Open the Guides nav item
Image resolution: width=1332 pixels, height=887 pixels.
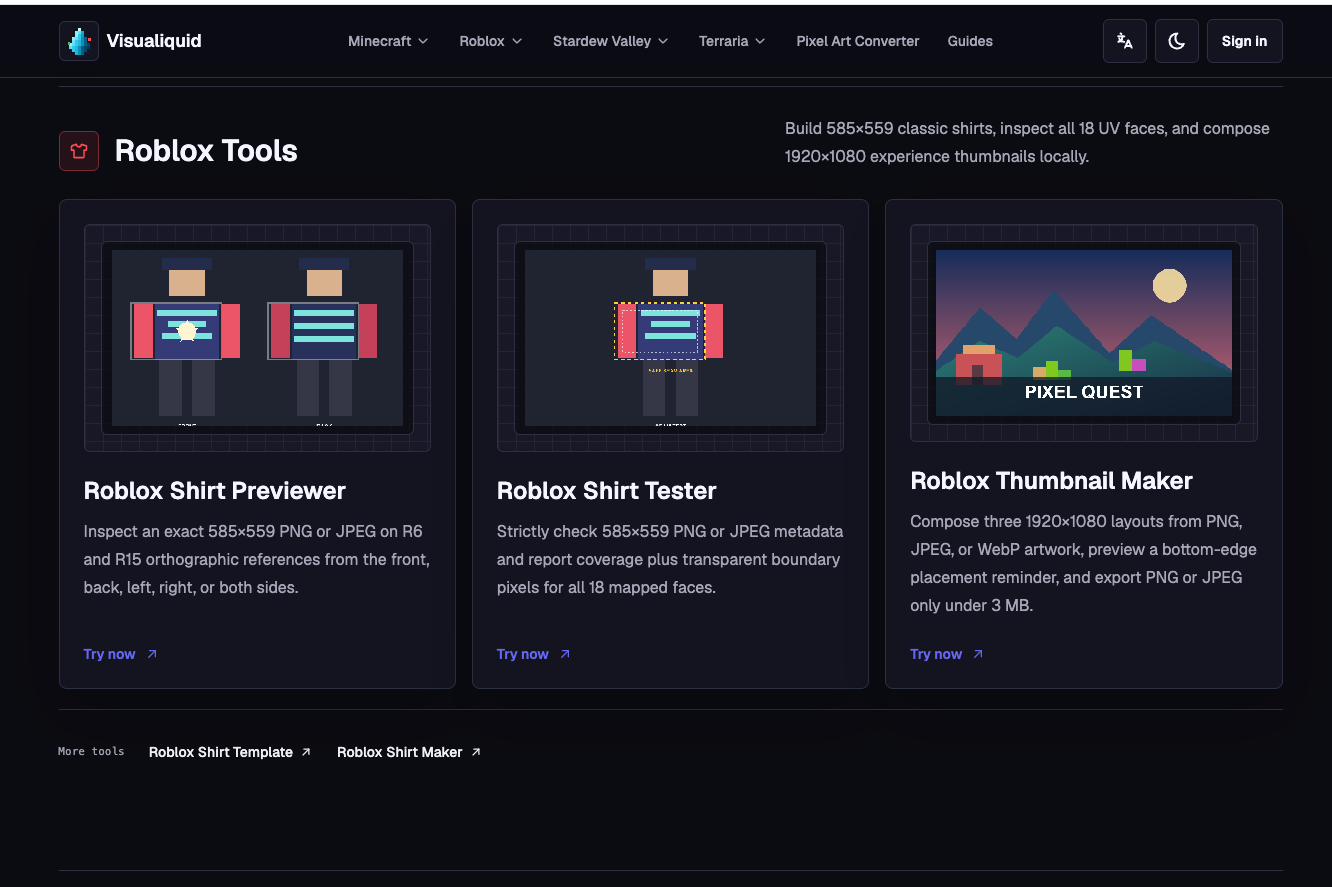pos(970,41)
